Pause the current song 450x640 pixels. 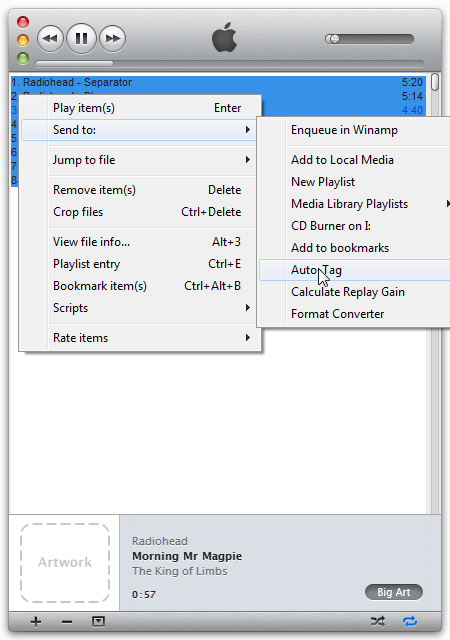[x=81, y=38]
